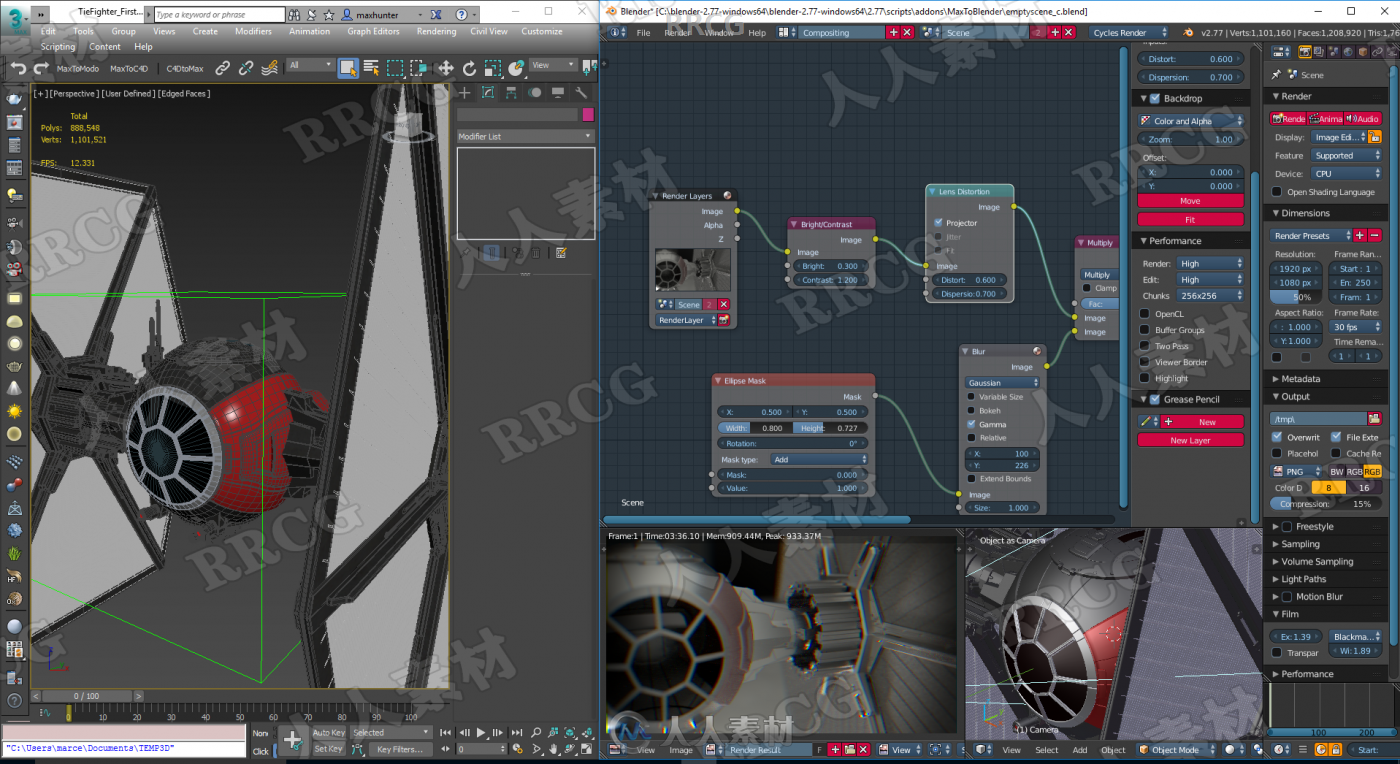Click the Pan View hand icon
Image resolution: width=1400 pixels, height=764 pixels.
(x=554, y=749)
